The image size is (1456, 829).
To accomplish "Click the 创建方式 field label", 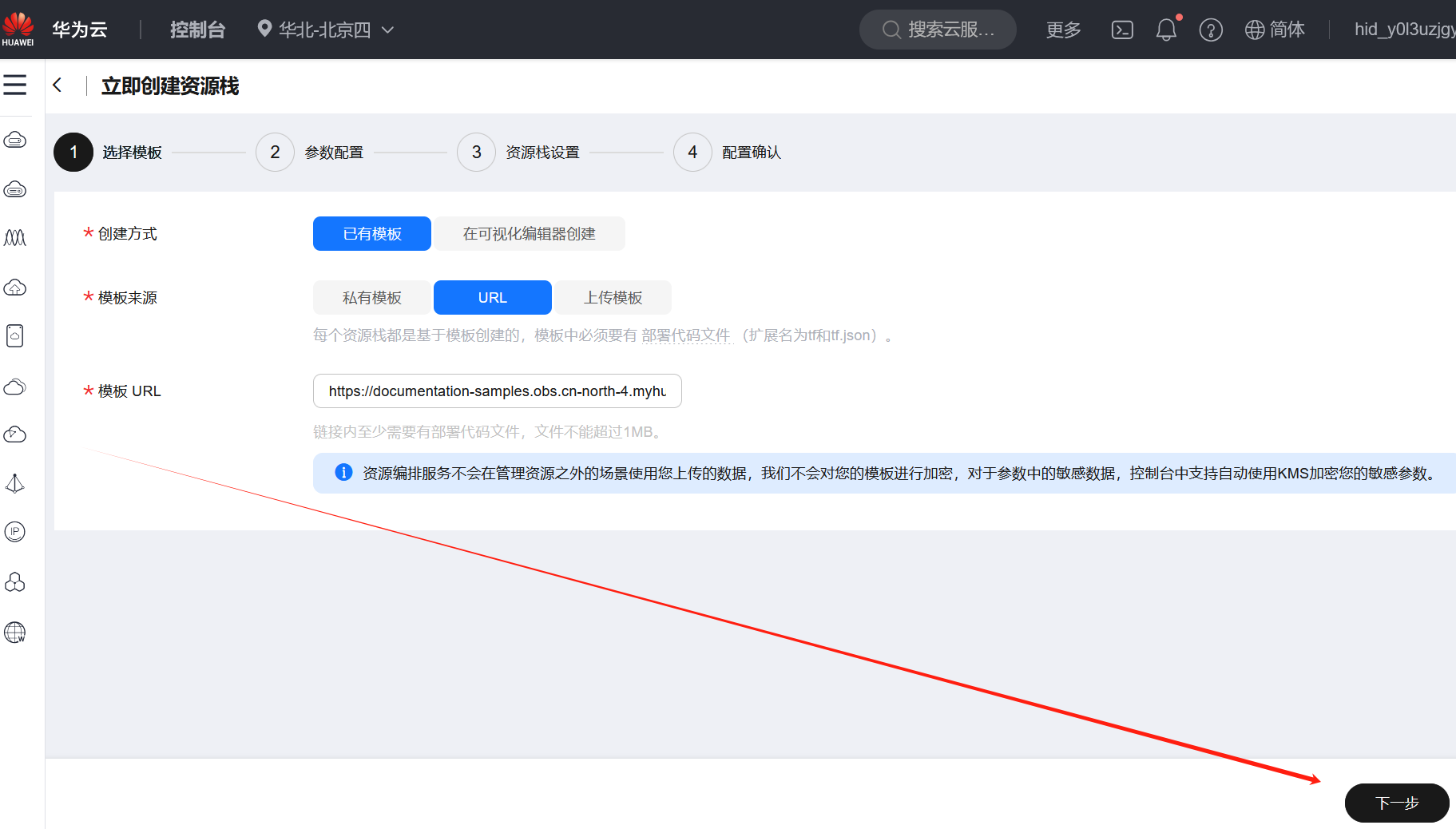I will point(128,233).
